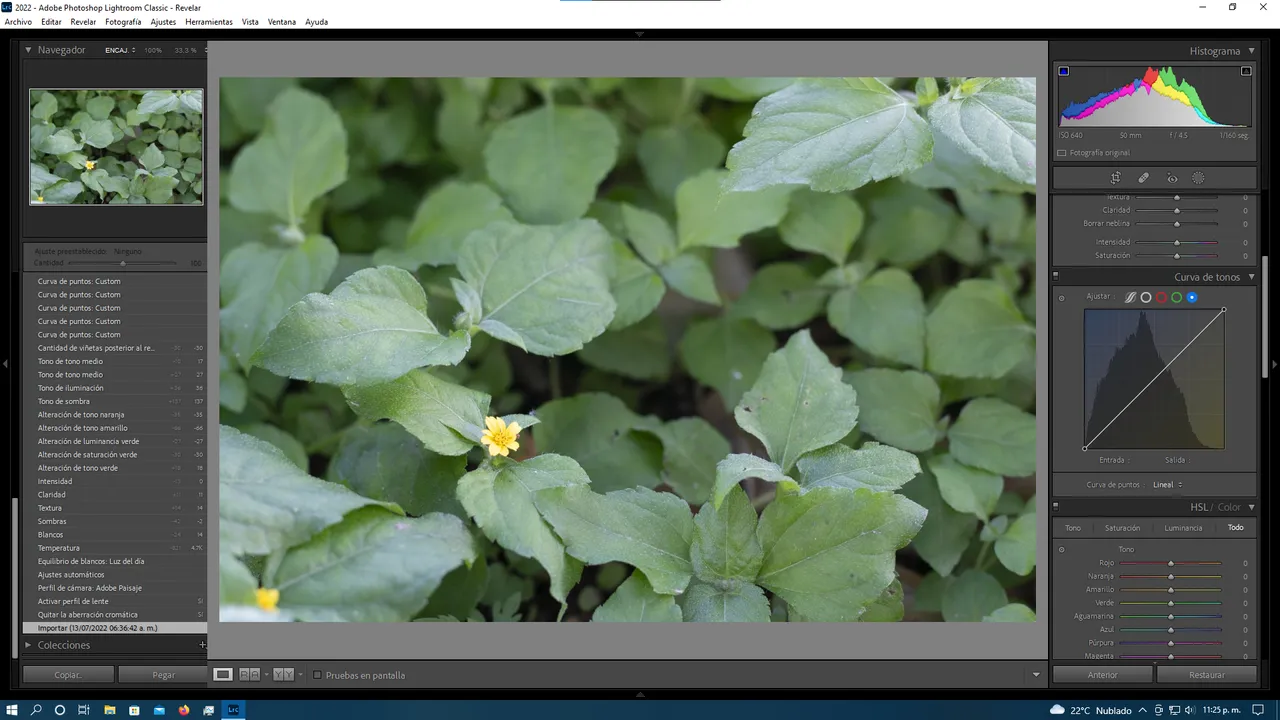The height and width of the screenshot is (720, 1280).
Task: Click the Restaurar button
Action: tap(1207, 675)
